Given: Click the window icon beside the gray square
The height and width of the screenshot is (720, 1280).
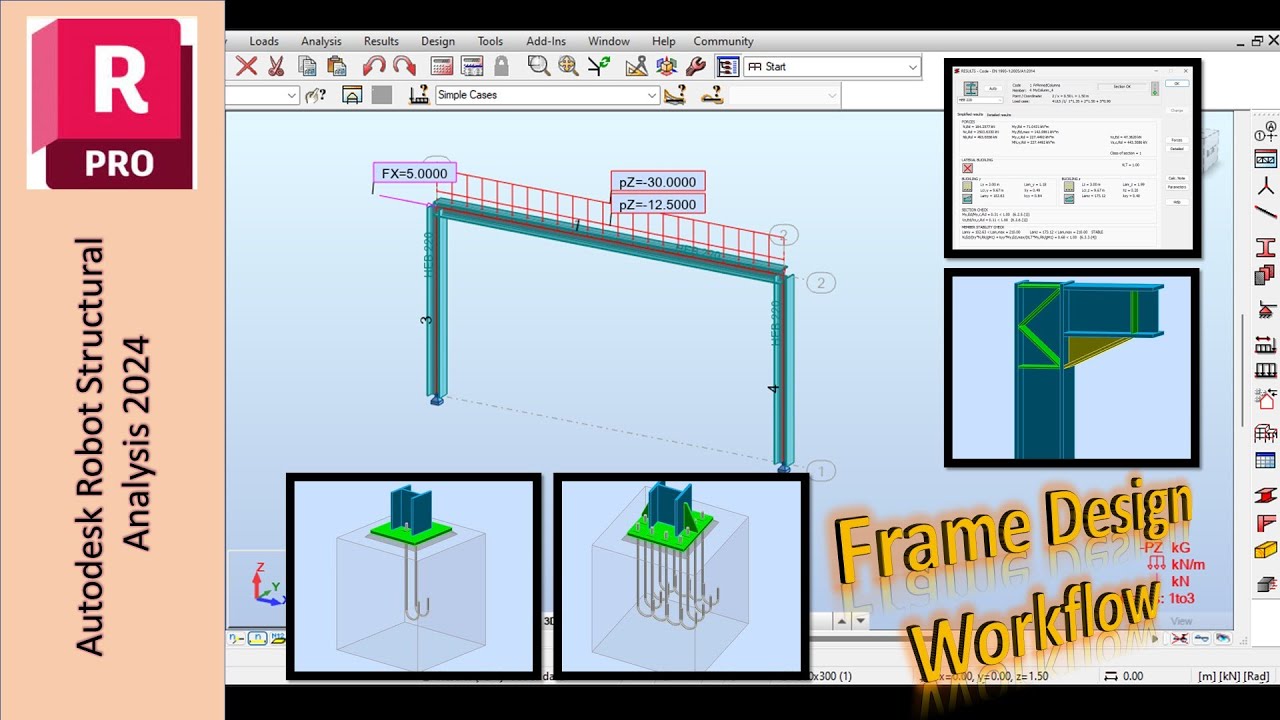Looking at the screenshot, I should pos(352,95).
